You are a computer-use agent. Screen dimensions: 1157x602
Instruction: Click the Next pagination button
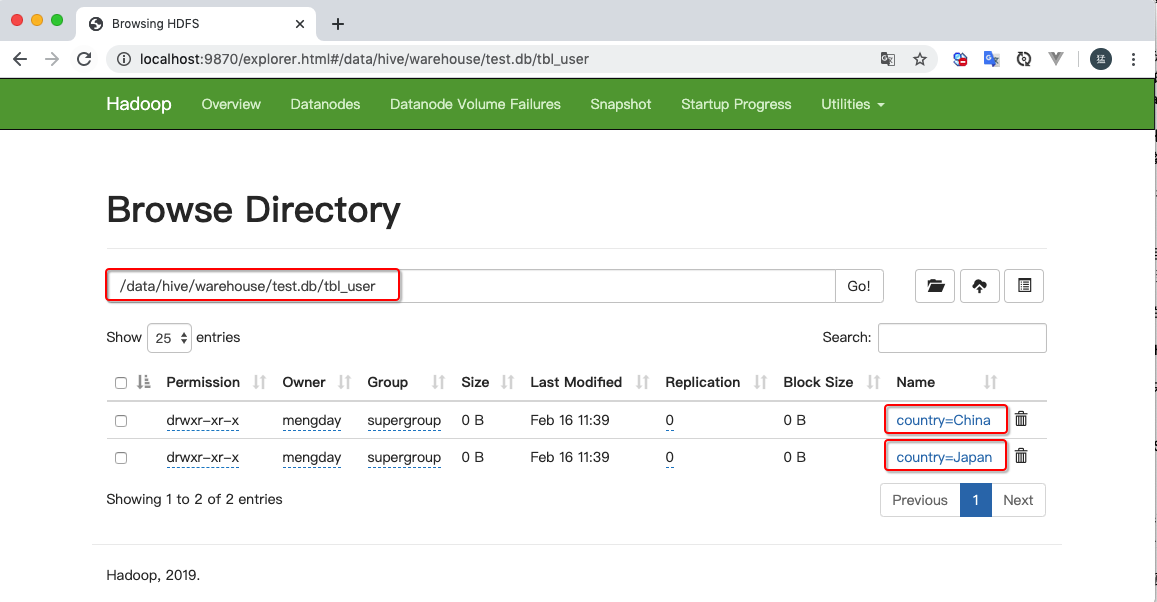(x=1018, y=499)
